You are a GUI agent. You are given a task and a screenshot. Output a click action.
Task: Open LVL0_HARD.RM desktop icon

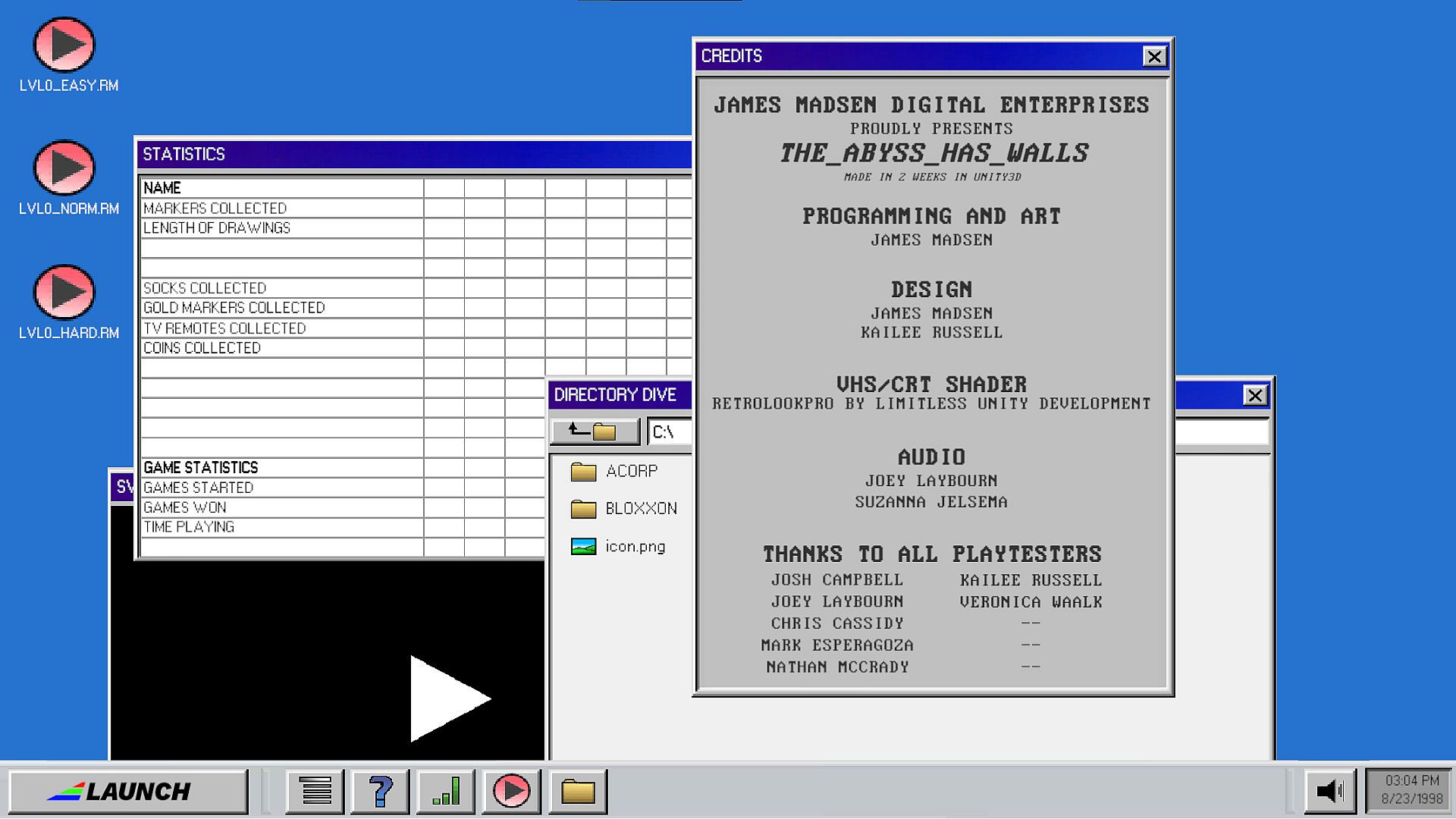point(64,293)
